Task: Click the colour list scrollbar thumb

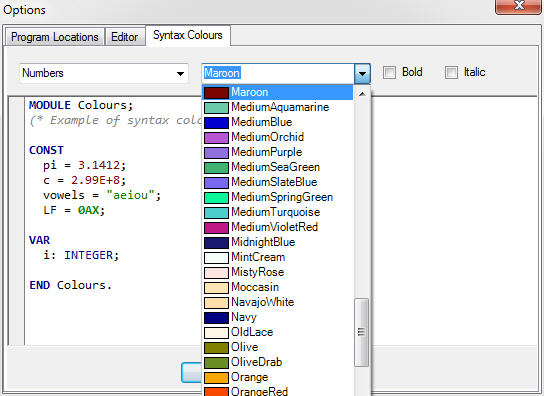Action: click(362, 332)
